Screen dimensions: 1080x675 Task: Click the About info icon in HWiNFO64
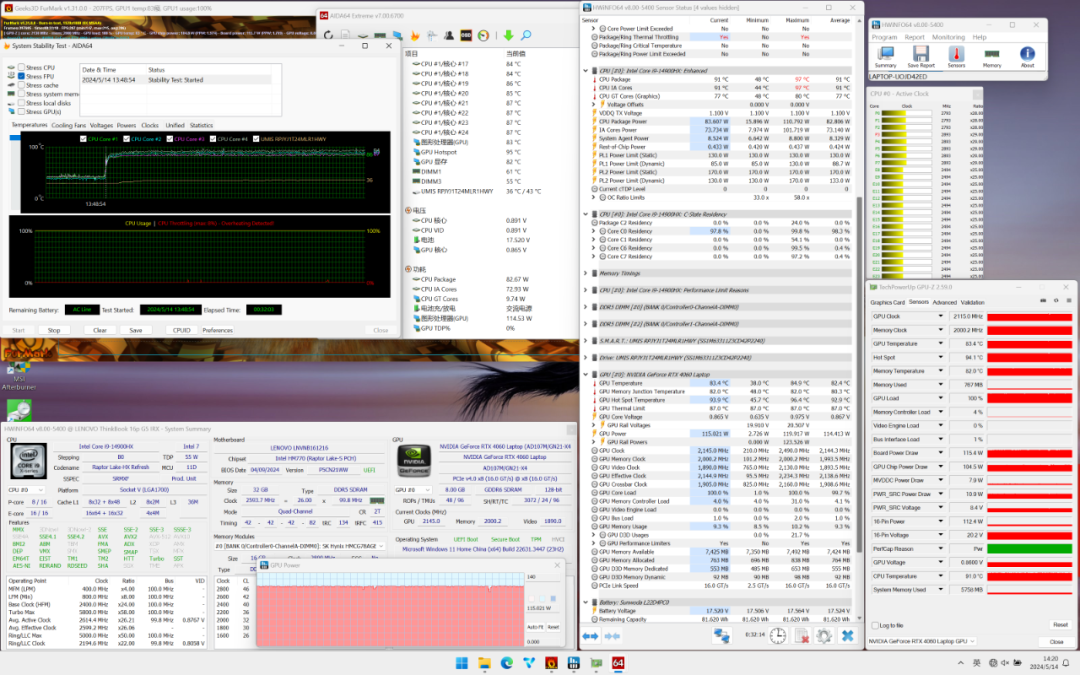pos(1027,55)
